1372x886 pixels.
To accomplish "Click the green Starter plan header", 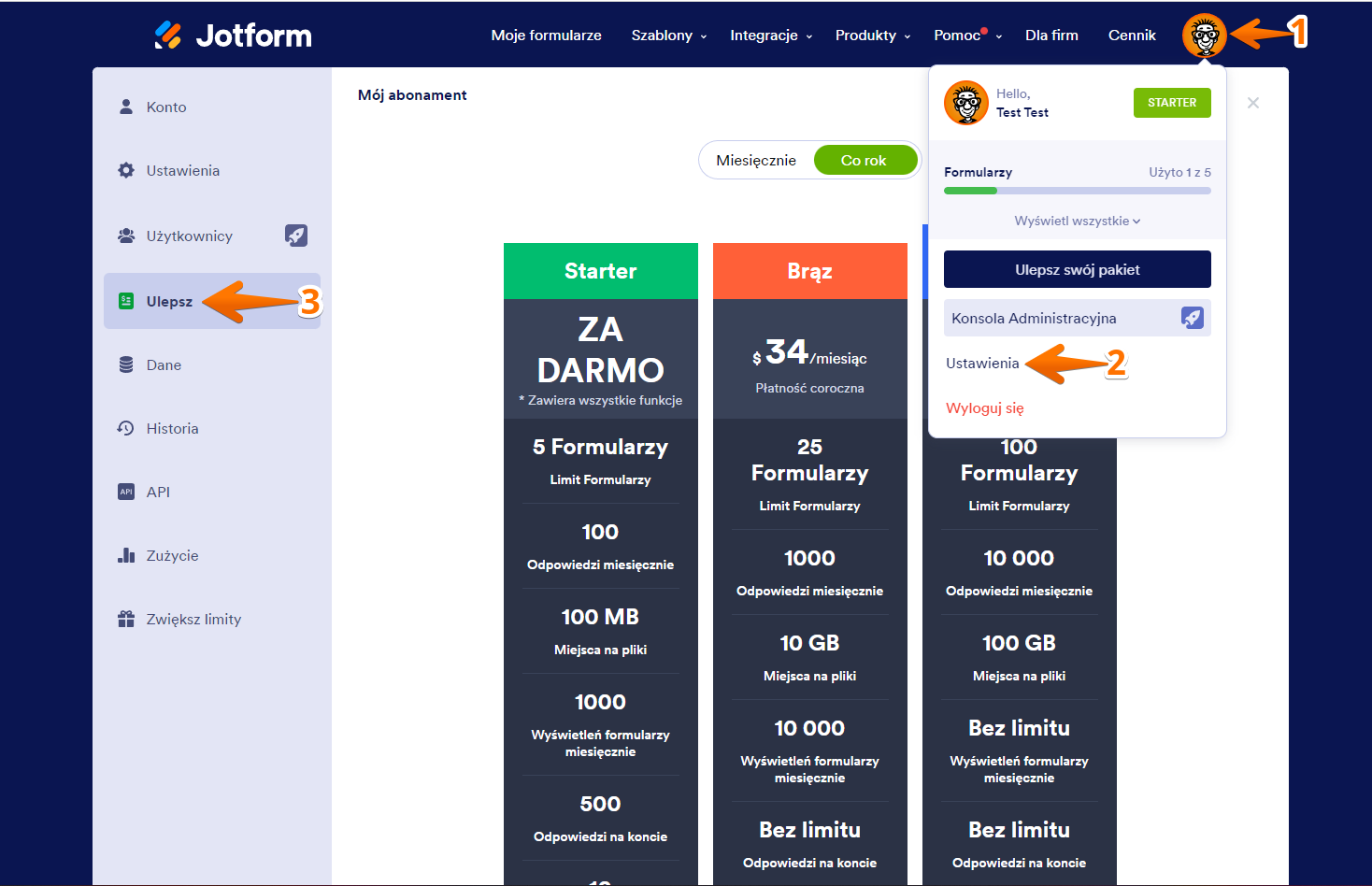I will (x=601, y=271).
